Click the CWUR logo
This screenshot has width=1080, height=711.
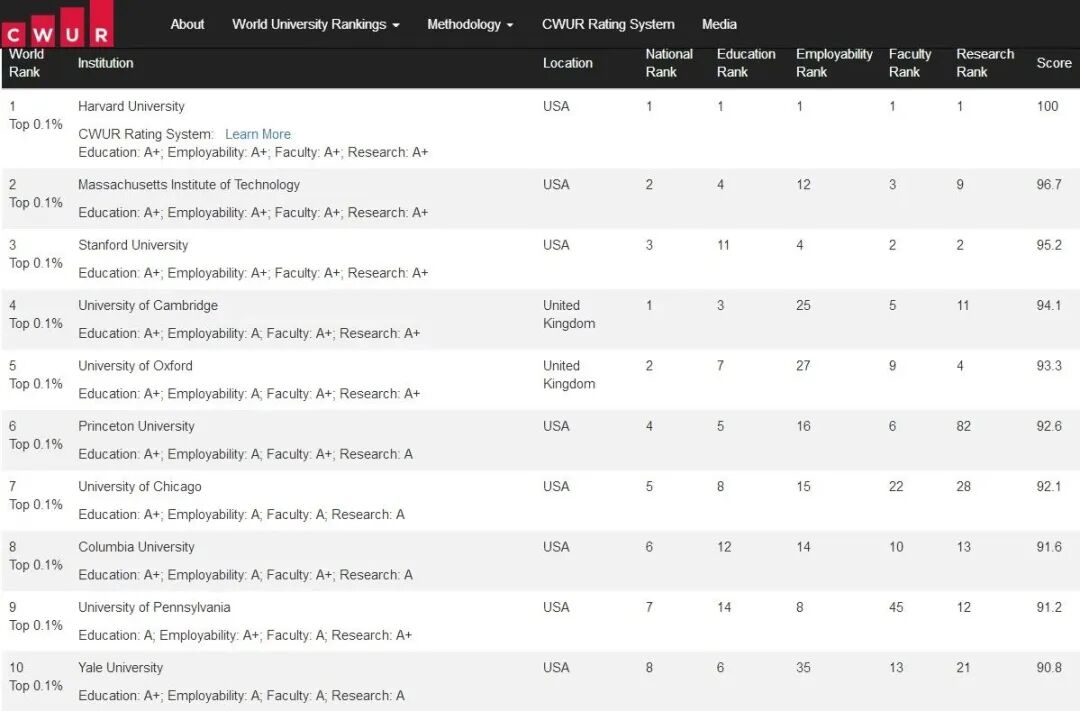(58, 24)
